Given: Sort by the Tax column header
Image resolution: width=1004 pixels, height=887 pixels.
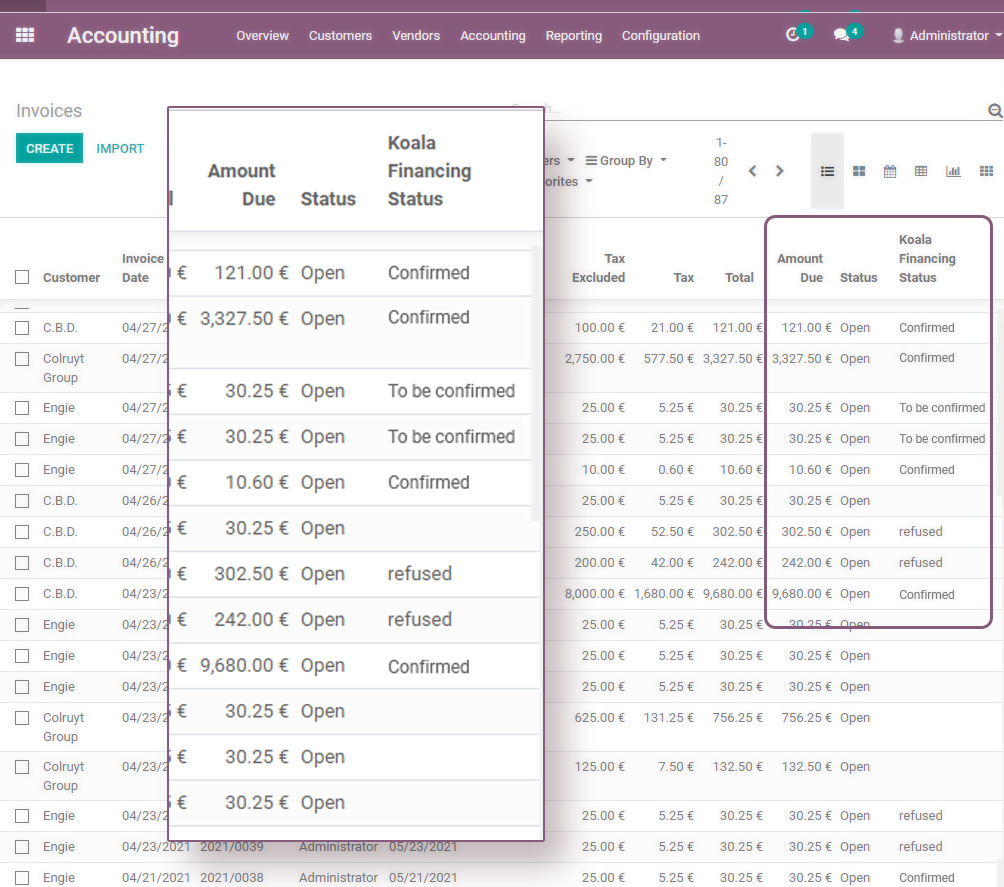Looking at the screenshot, I should tap(683, 277).
